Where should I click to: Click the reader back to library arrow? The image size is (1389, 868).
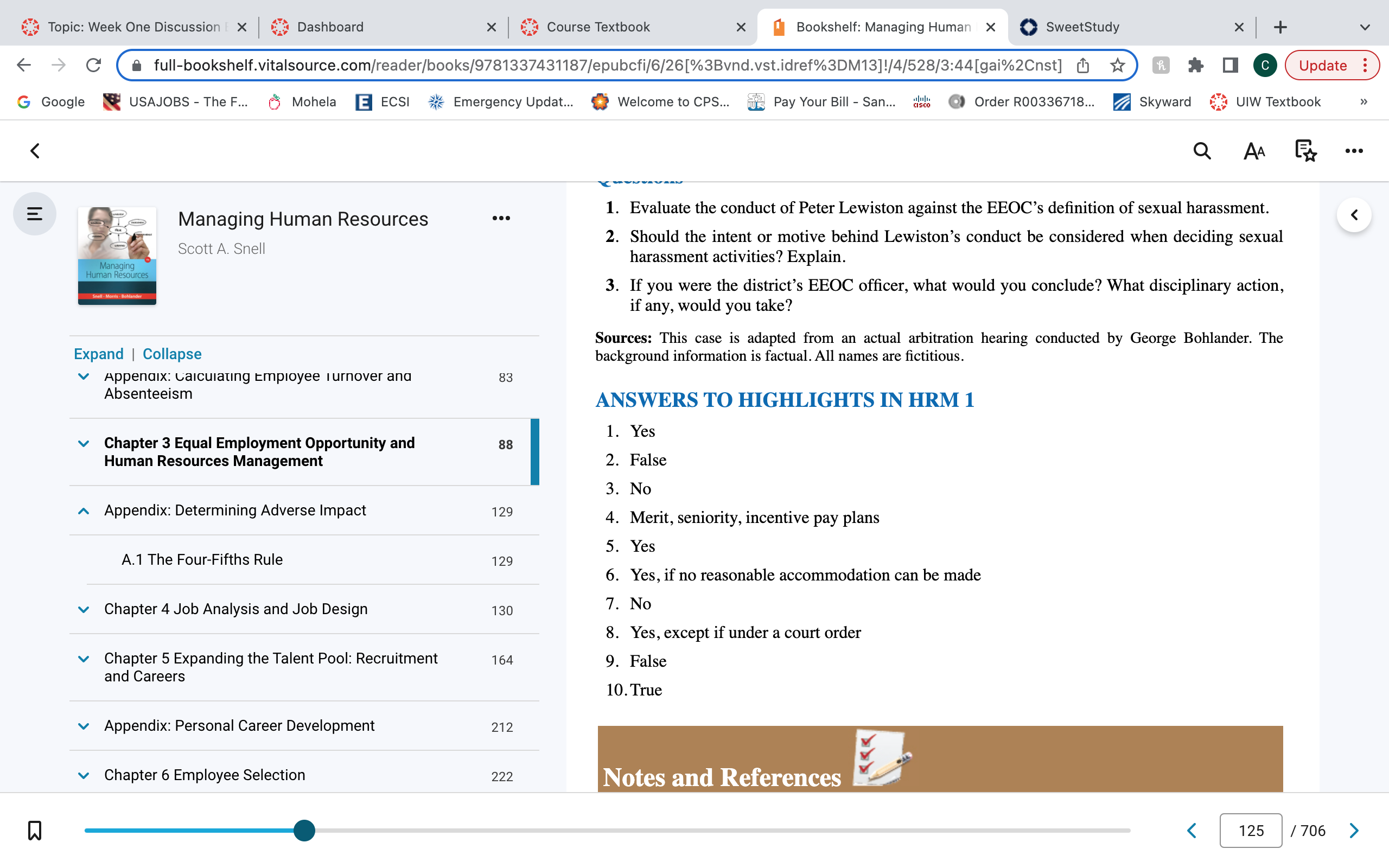pos(35,151)
